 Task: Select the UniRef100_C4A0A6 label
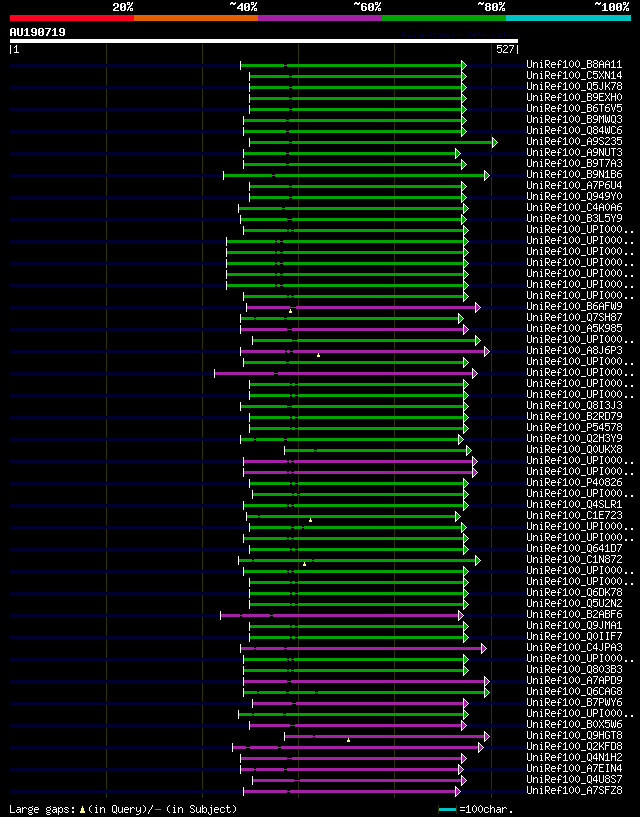coord(574,207)
